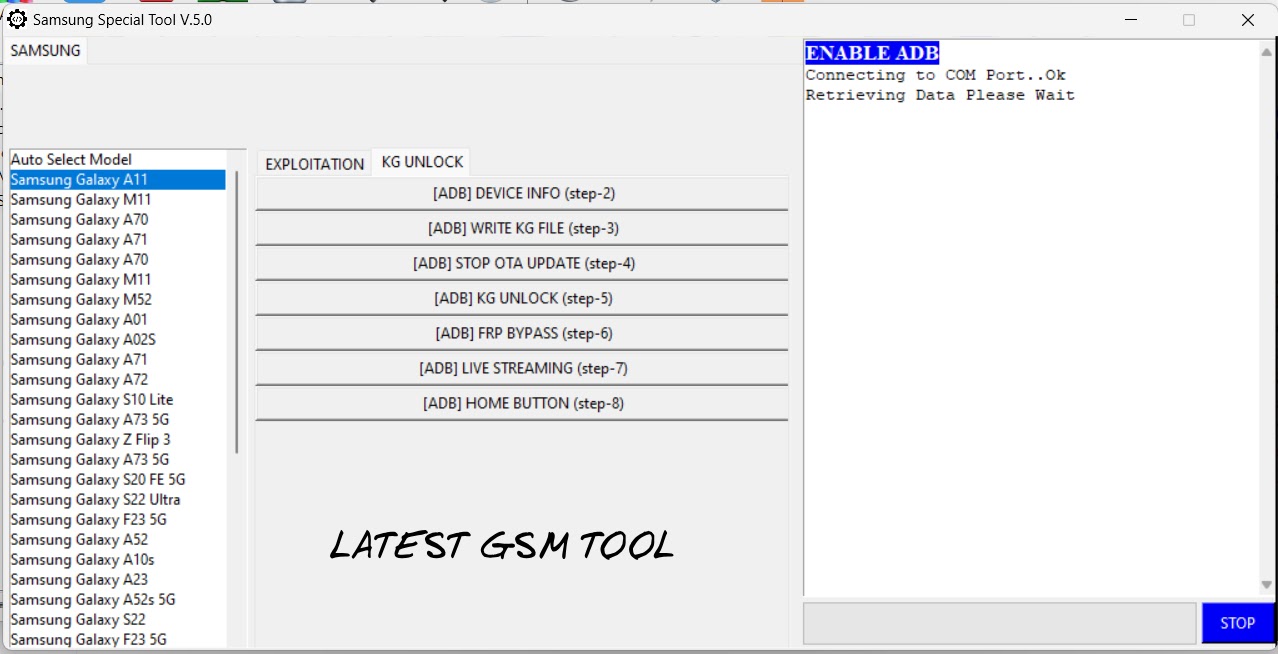
Task: Select the KG UNLOCK tab
Action: click(x=422, y=162)
